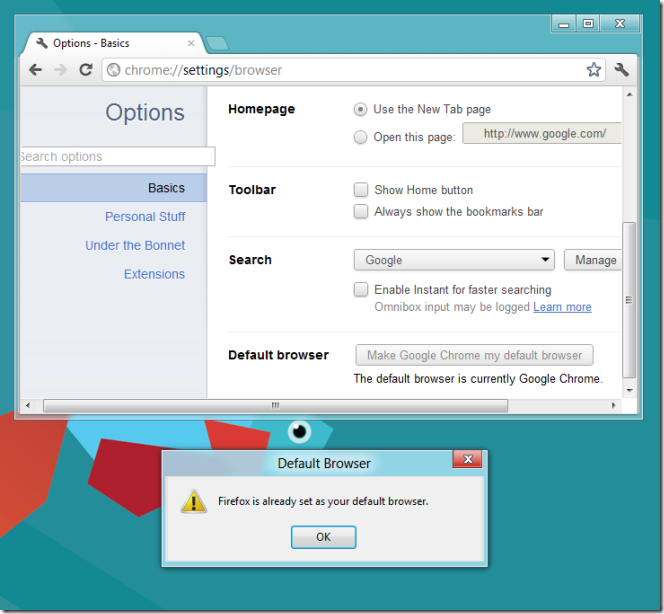Open the Personal Stuff settings section
This screenshot has width=664, height=614.
point(145,217)
